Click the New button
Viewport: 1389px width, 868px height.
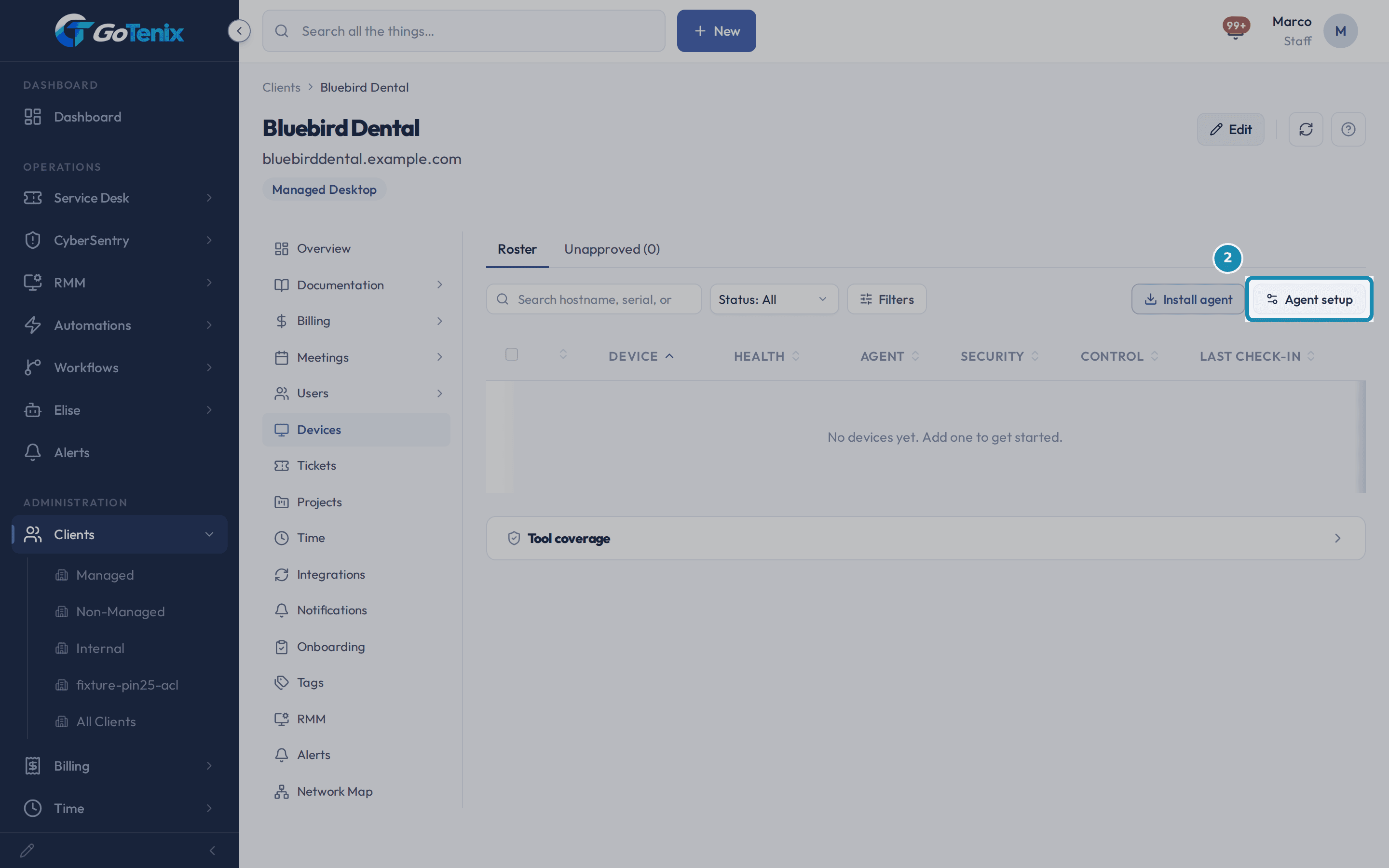coord(716,31)
